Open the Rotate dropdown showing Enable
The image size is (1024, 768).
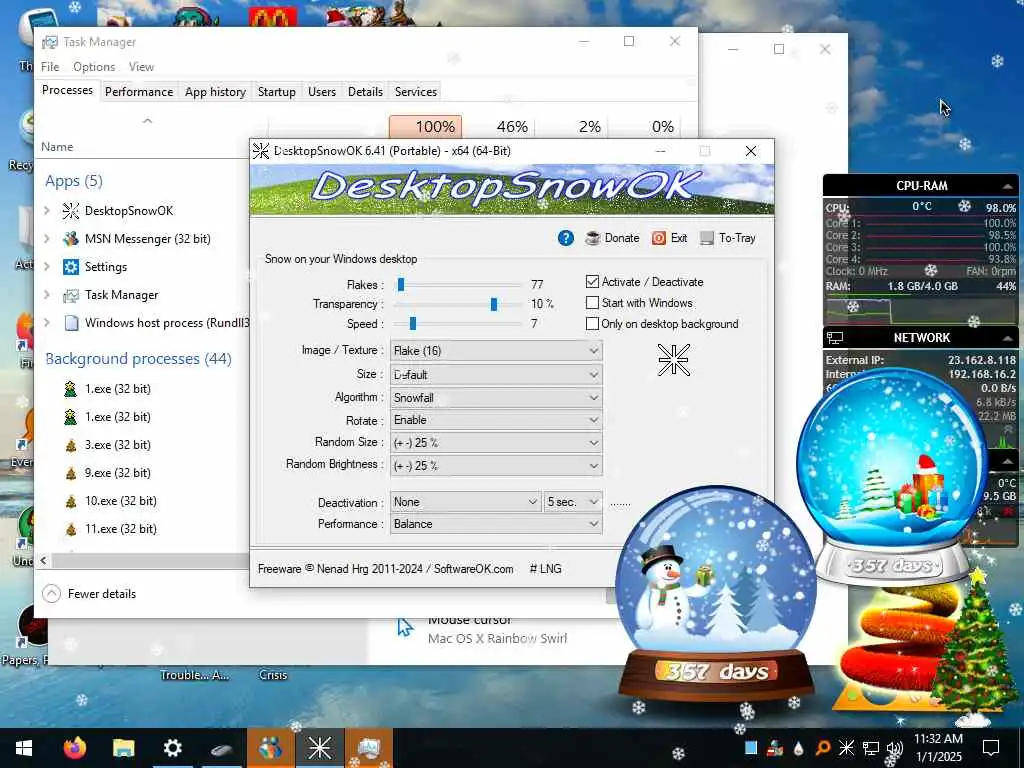point(496,420)
